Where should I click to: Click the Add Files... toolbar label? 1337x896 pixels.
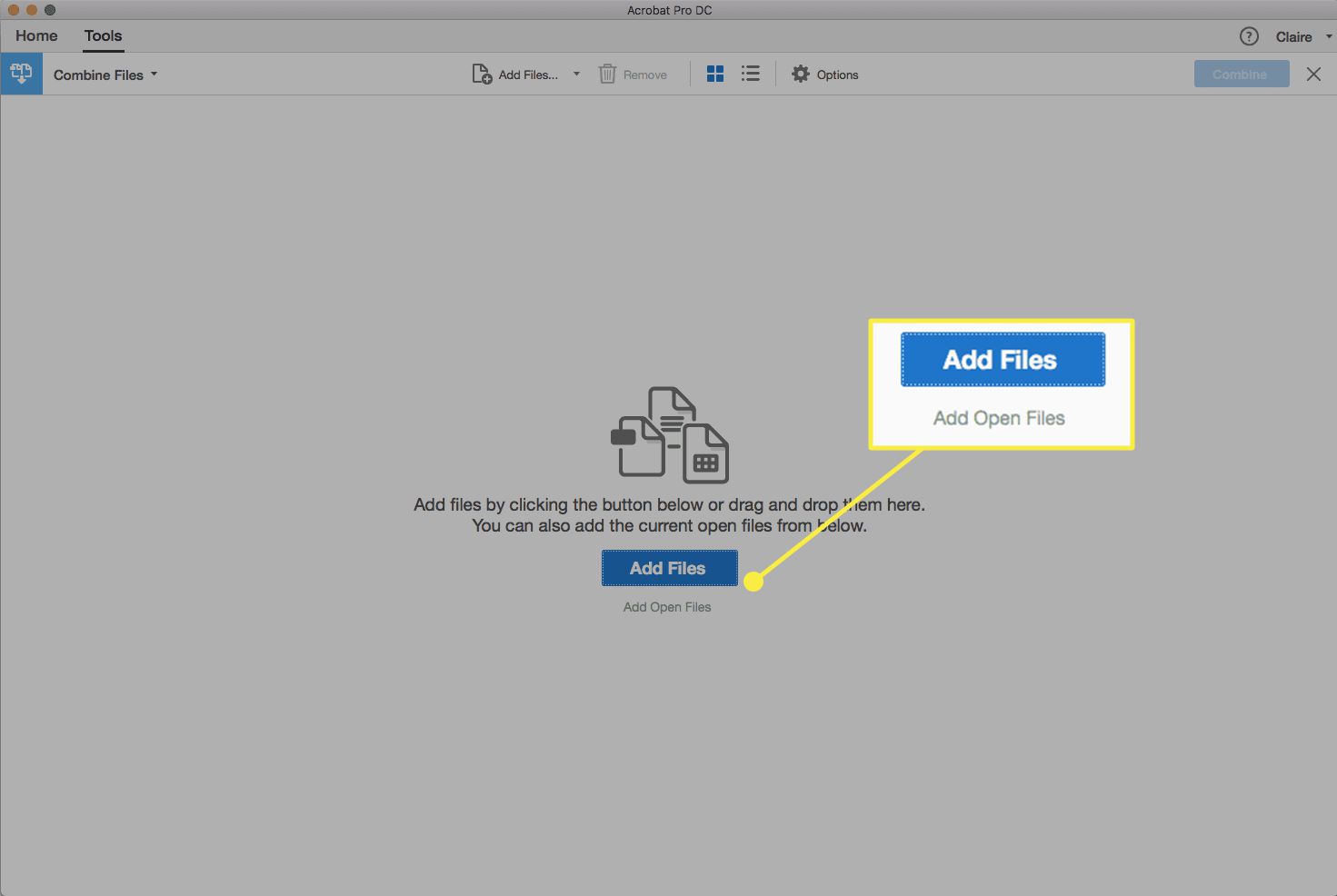coord(528,75)
